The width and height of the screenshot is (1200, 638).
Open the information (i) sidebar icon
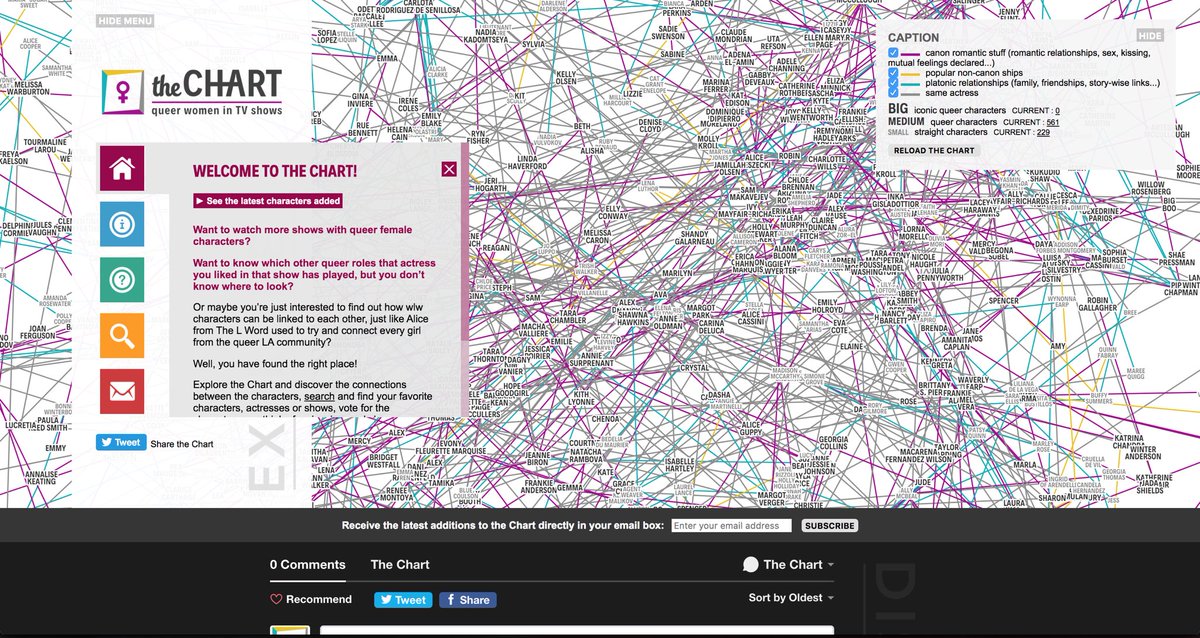pos(122,224)
